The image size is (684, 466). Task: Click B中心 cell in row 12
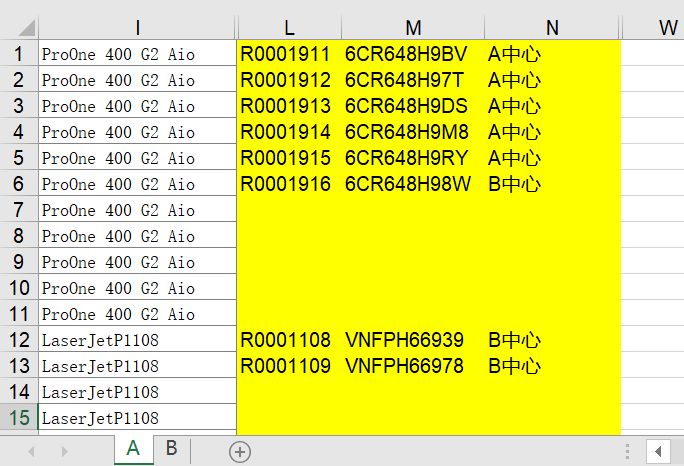click(x=552, y=339)
